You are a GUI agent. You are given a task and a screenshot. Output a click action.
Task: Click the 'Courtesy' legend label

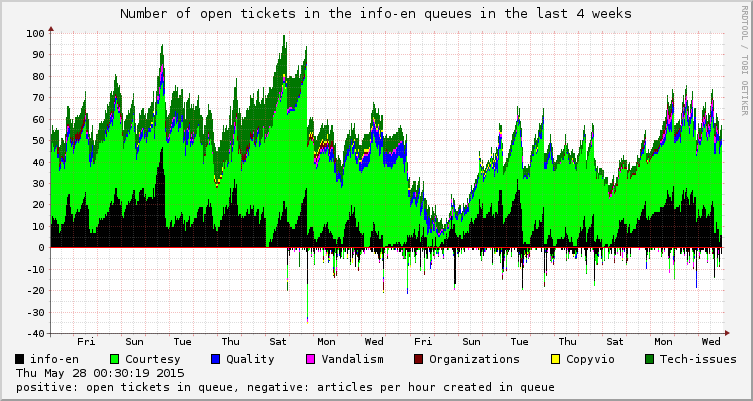153,359
